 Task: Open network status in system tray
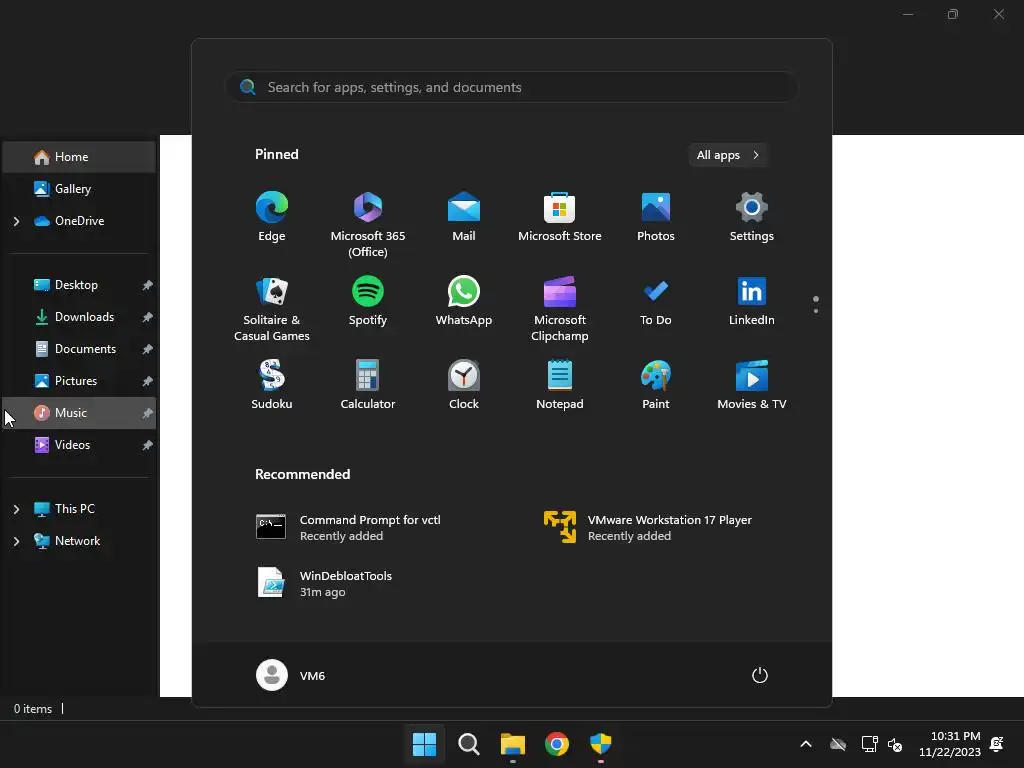[869, 744]
